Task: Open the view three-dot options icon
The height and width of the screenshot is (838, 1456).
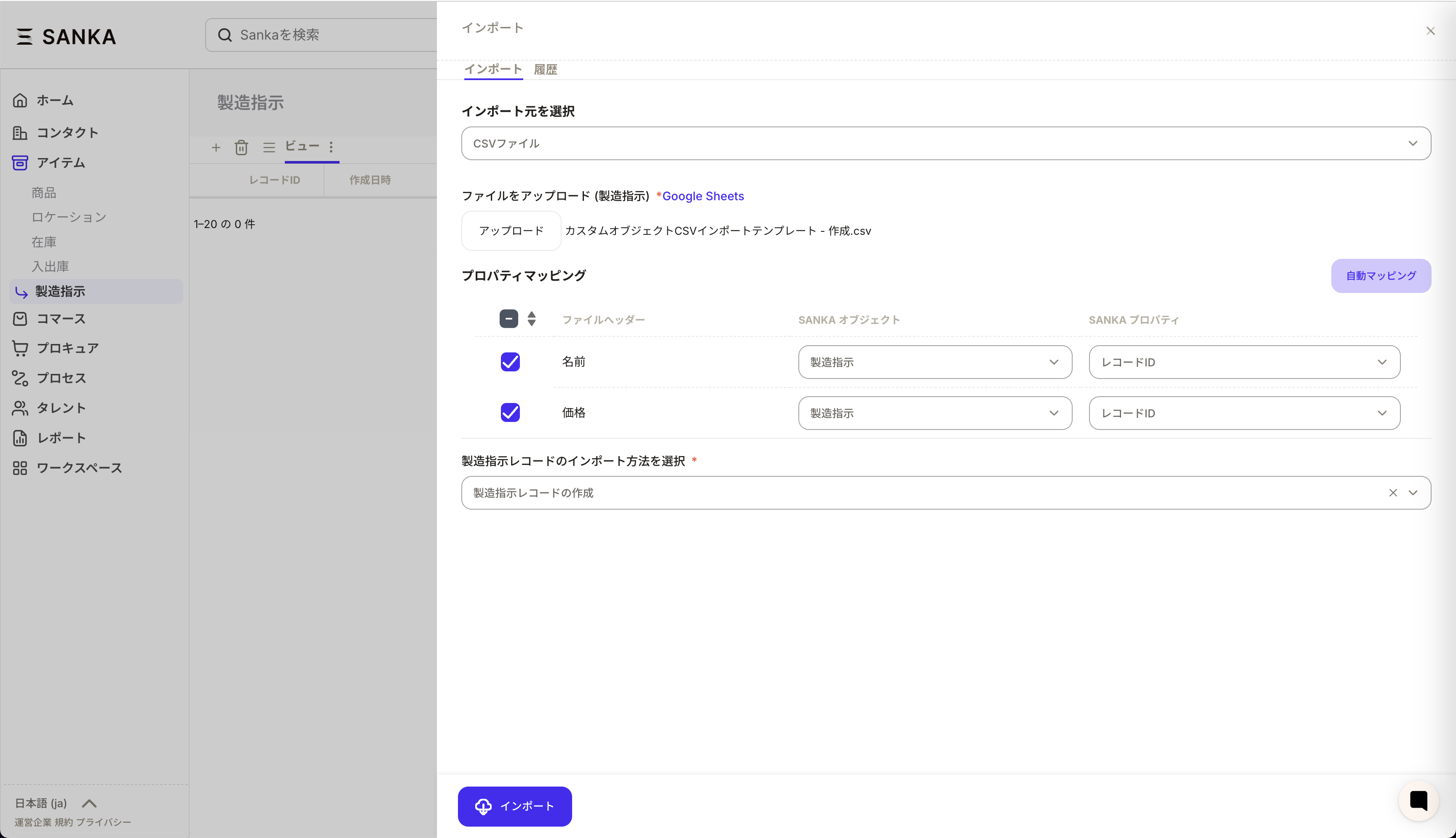Action: click(331, 147)
